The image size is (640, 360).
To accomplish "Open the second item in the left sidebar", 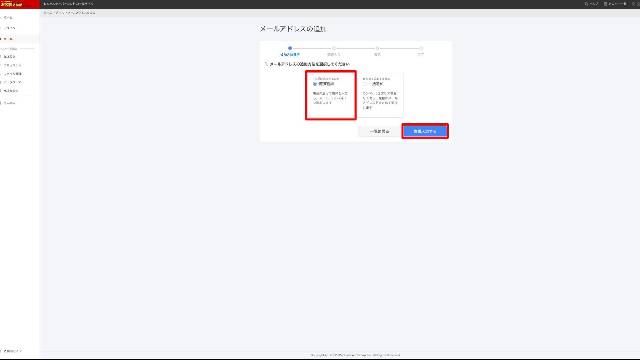I will coord(9,28).
